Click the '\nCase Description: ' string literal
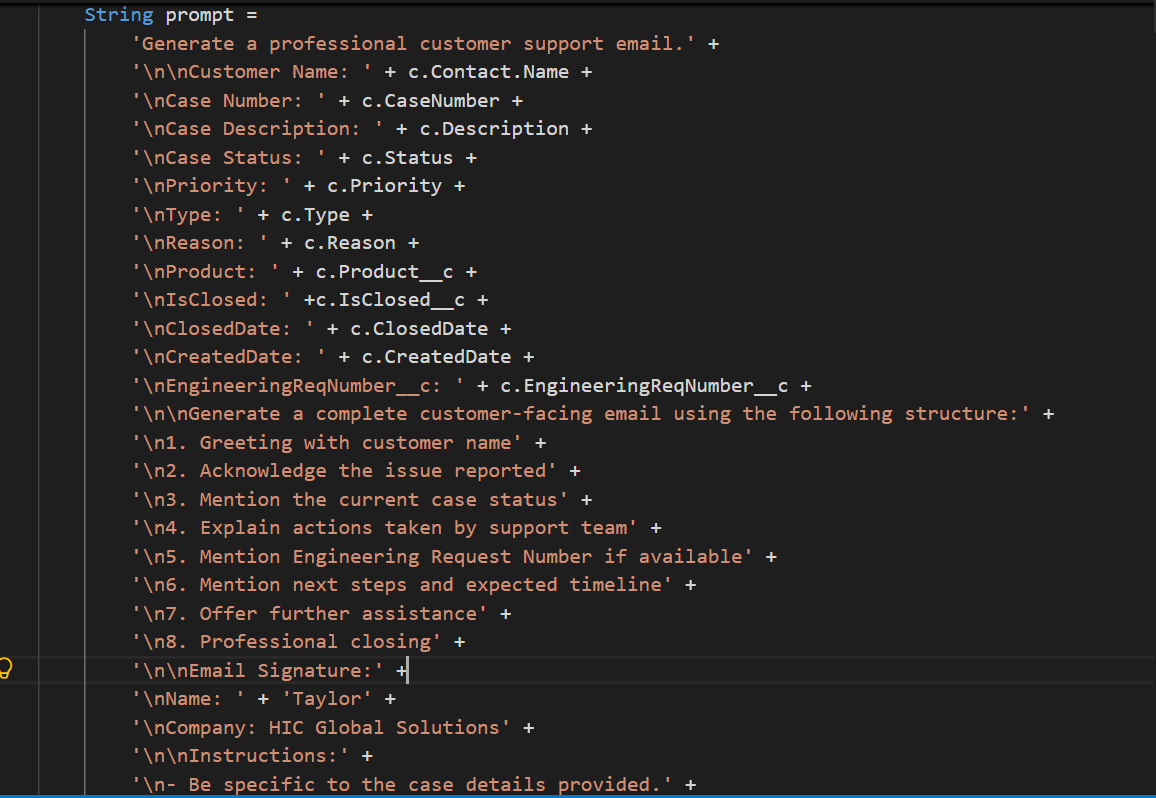The width and height of the screenshot is (1156, 798). click(257, 129)
